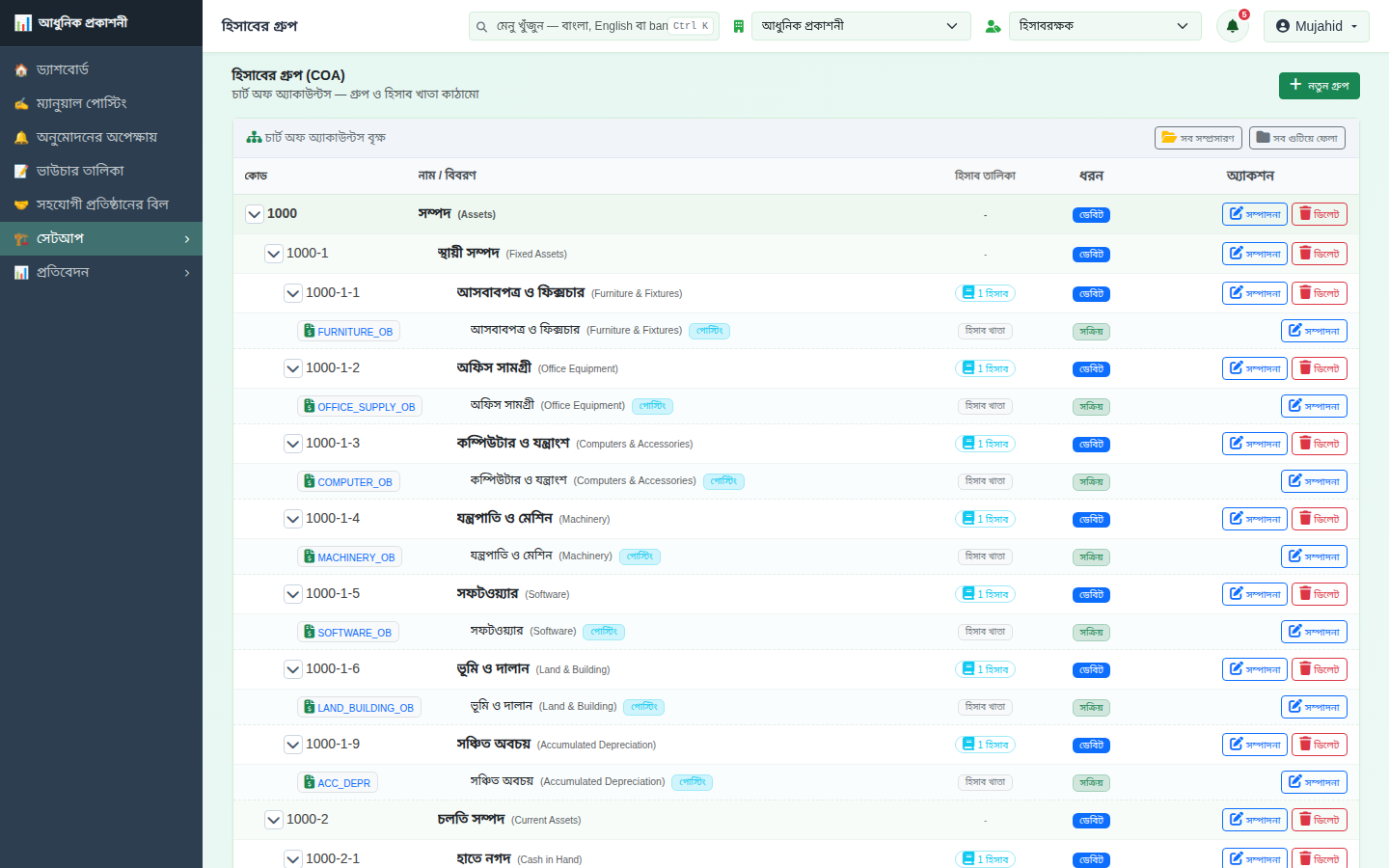Click the LAND_BUILDING_OB account code badge
This screenshot has height=868, width=1389.
359,707
